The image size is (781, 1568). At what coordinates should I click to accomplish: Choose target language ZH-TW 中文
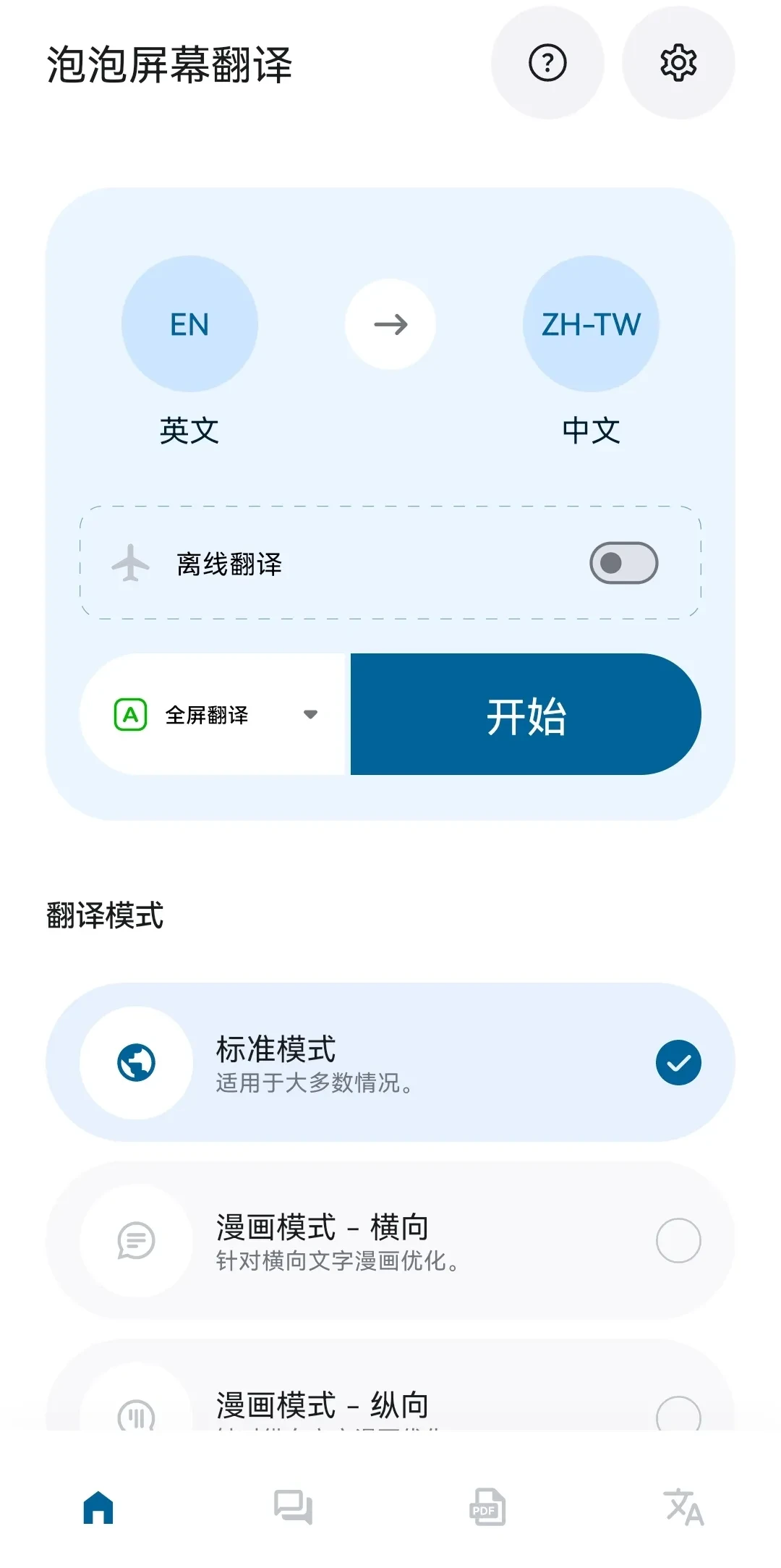tap(591, 324)
